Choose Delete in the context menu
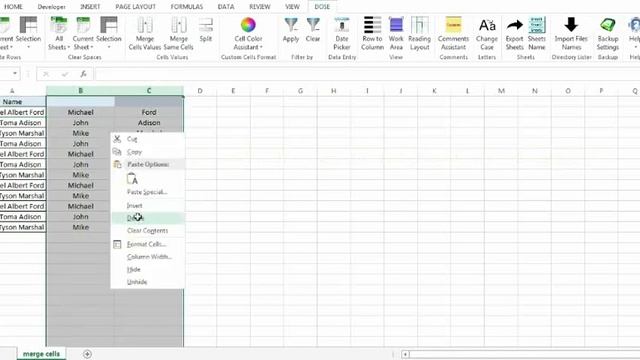The height and width of the screenshot is (360, 640). 147,218
